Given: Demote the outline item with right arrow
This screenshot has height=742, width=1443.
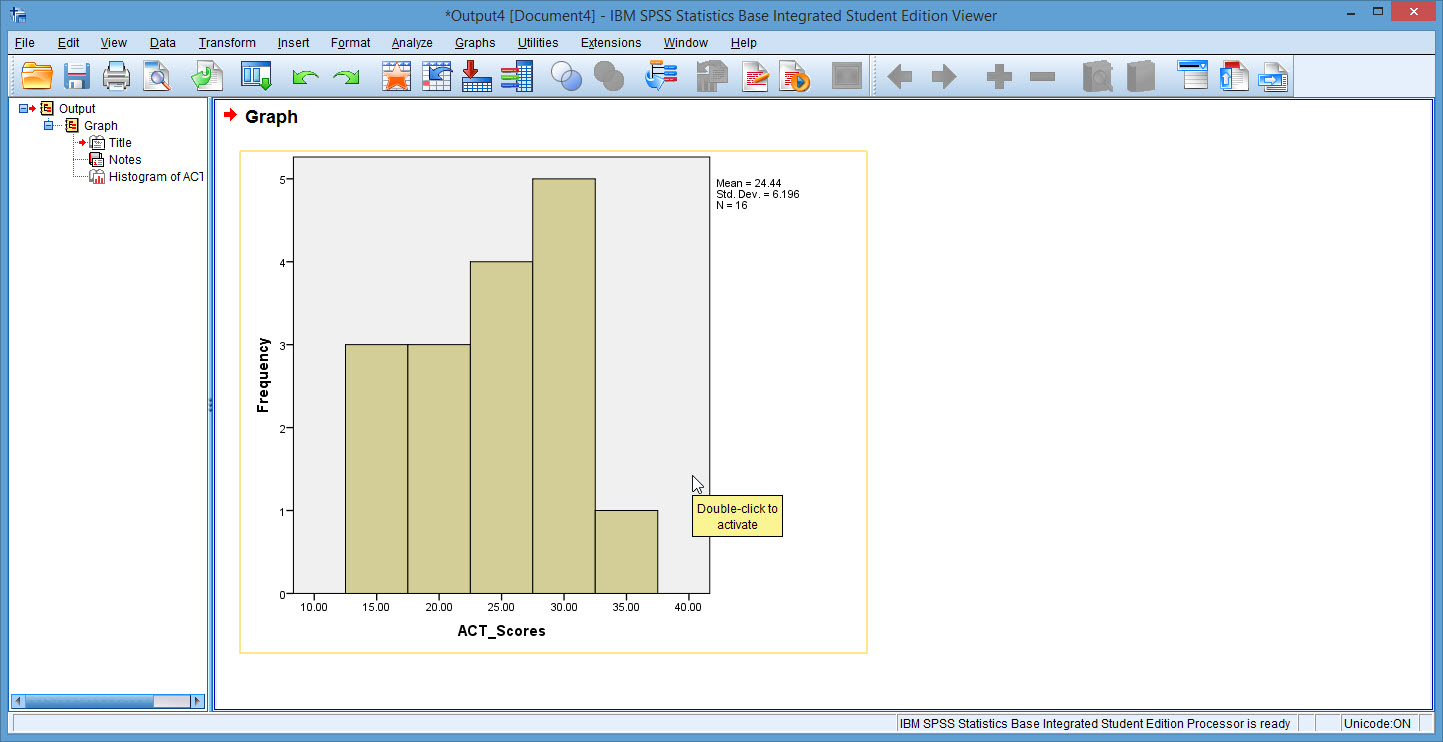Looking at the screenshot, I should (943, 77).
